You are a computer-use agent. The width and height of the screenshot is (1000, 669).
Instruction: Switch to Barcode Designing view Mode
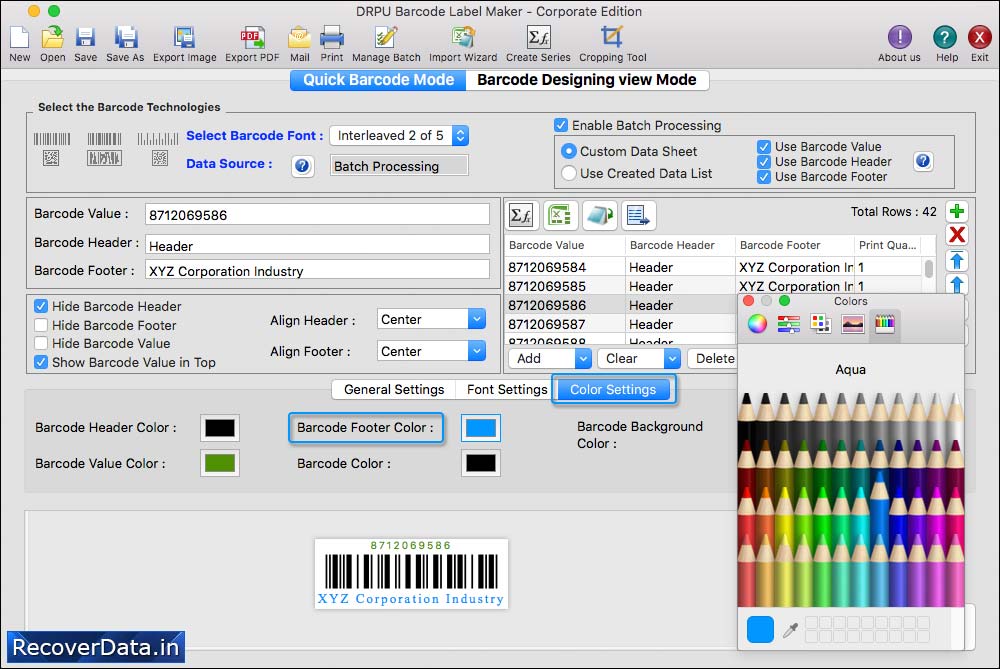(587, 80)
